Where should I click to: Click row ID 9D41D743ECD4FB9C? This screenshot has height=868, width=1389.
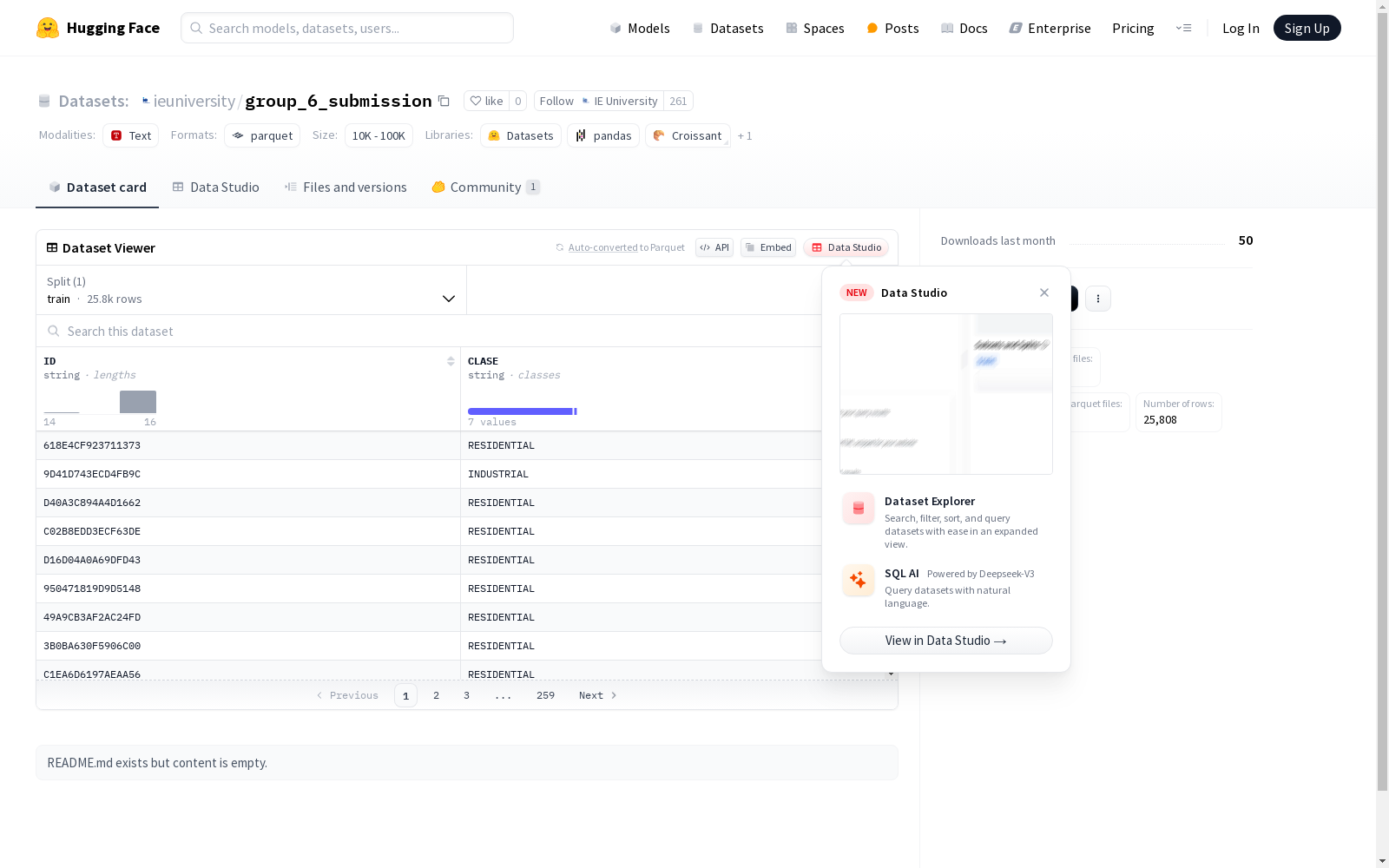click(92, 474)
